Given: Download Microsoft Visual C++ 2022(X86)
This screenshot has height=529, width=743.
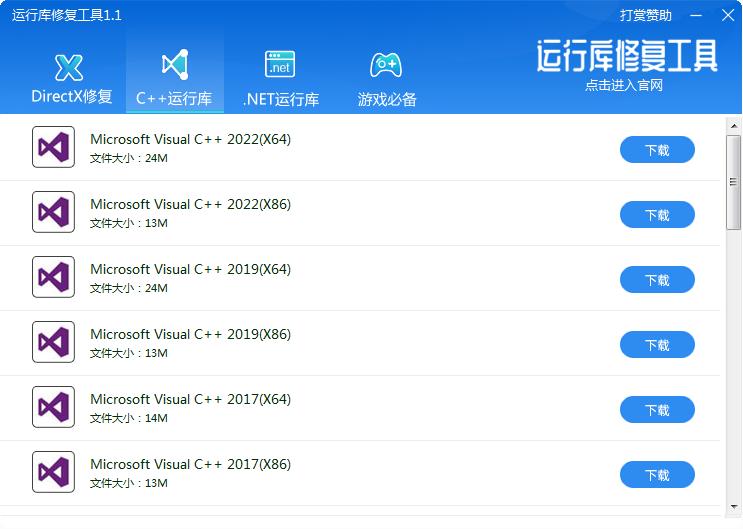Looking at the screenshot, I should (657, 215).
